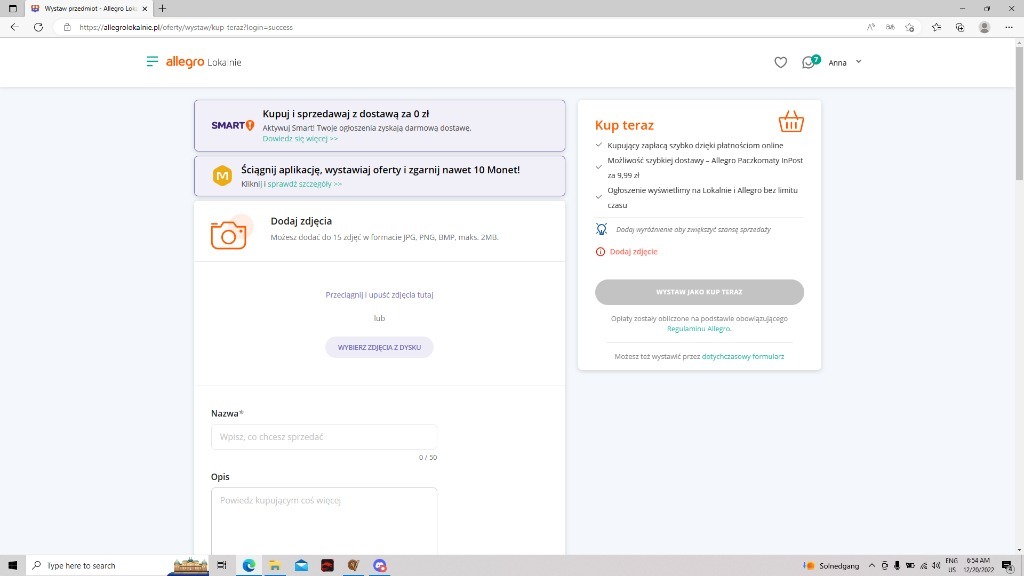Reload the page with refresh icon

(x=39, y=27)
